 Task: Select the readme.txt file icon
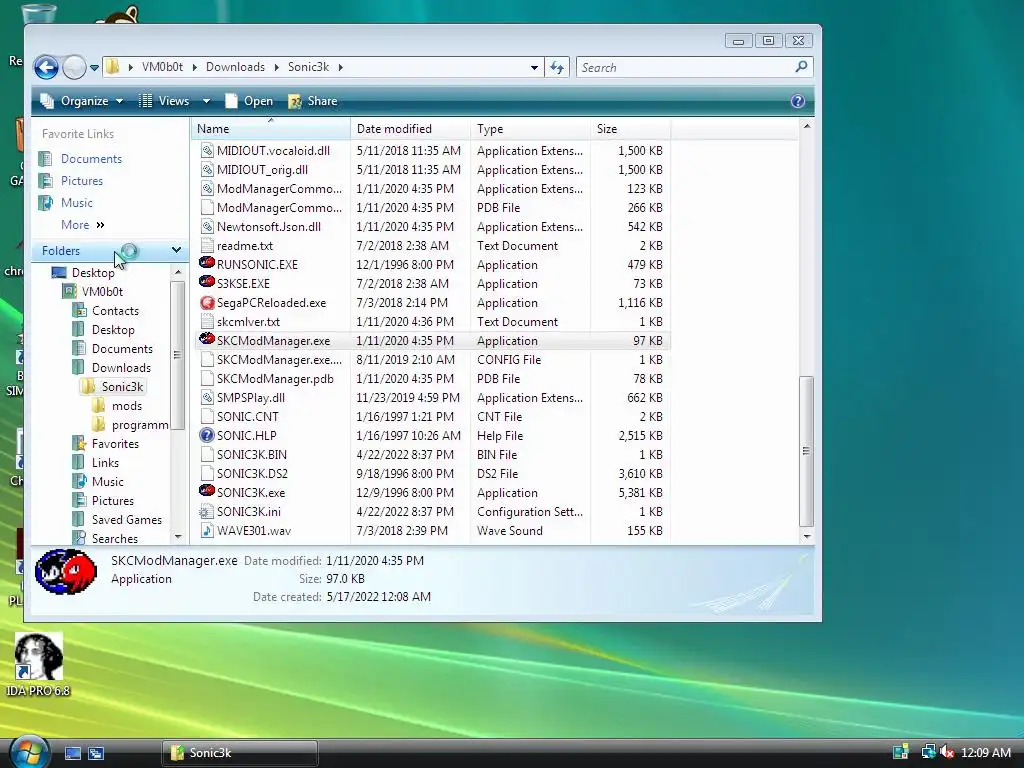click(207, 246)
